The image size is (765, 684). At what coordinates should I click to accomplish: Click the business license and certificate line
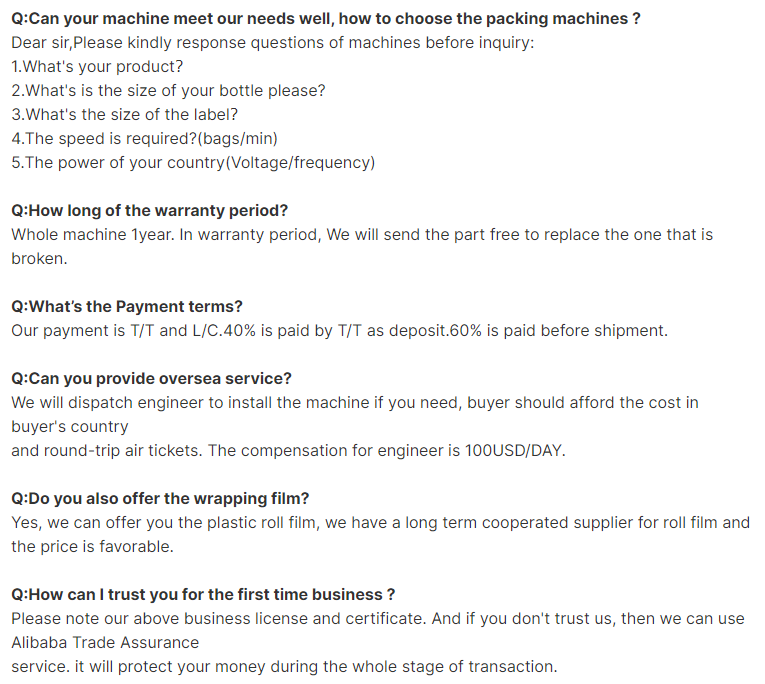(x=377, y=619)
